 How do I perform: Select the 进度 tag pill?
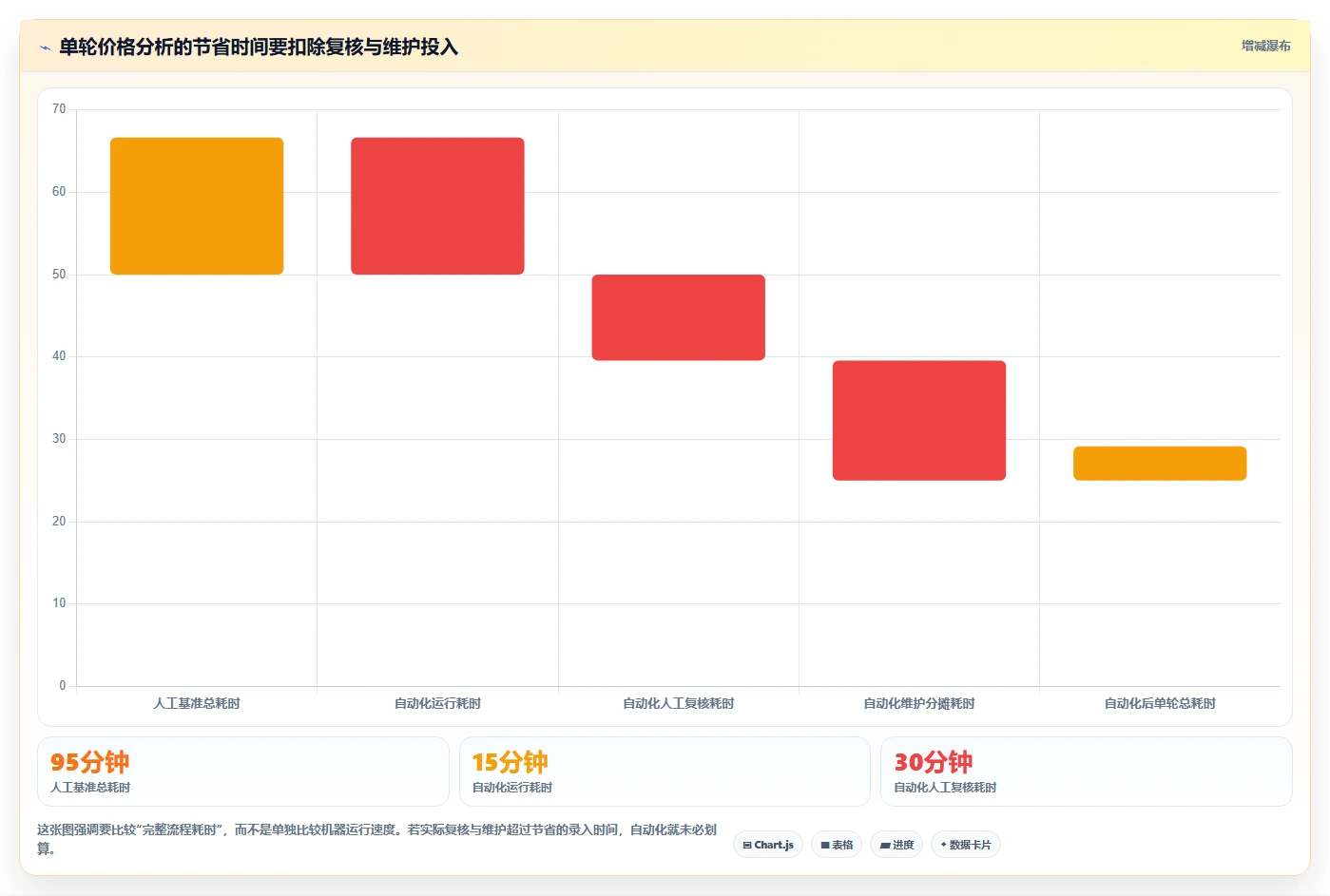coord(896,845)
